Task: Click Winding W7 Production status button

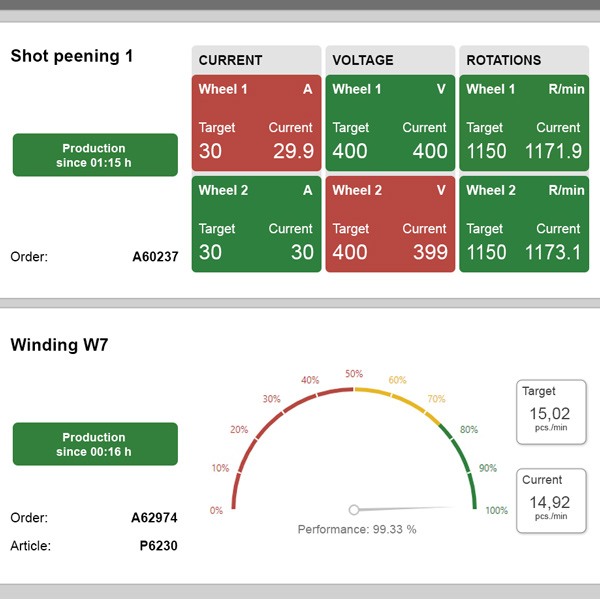Action: point(95,444)
